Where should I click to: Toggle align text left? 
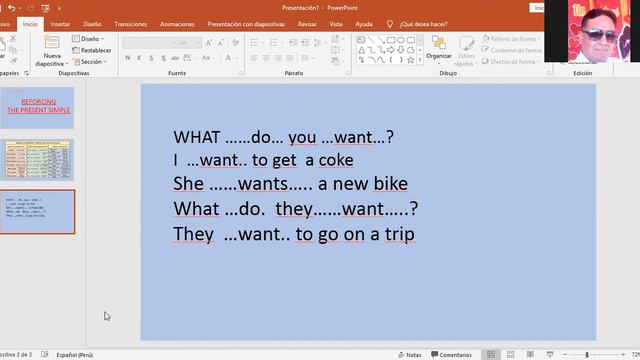point(254,58)
